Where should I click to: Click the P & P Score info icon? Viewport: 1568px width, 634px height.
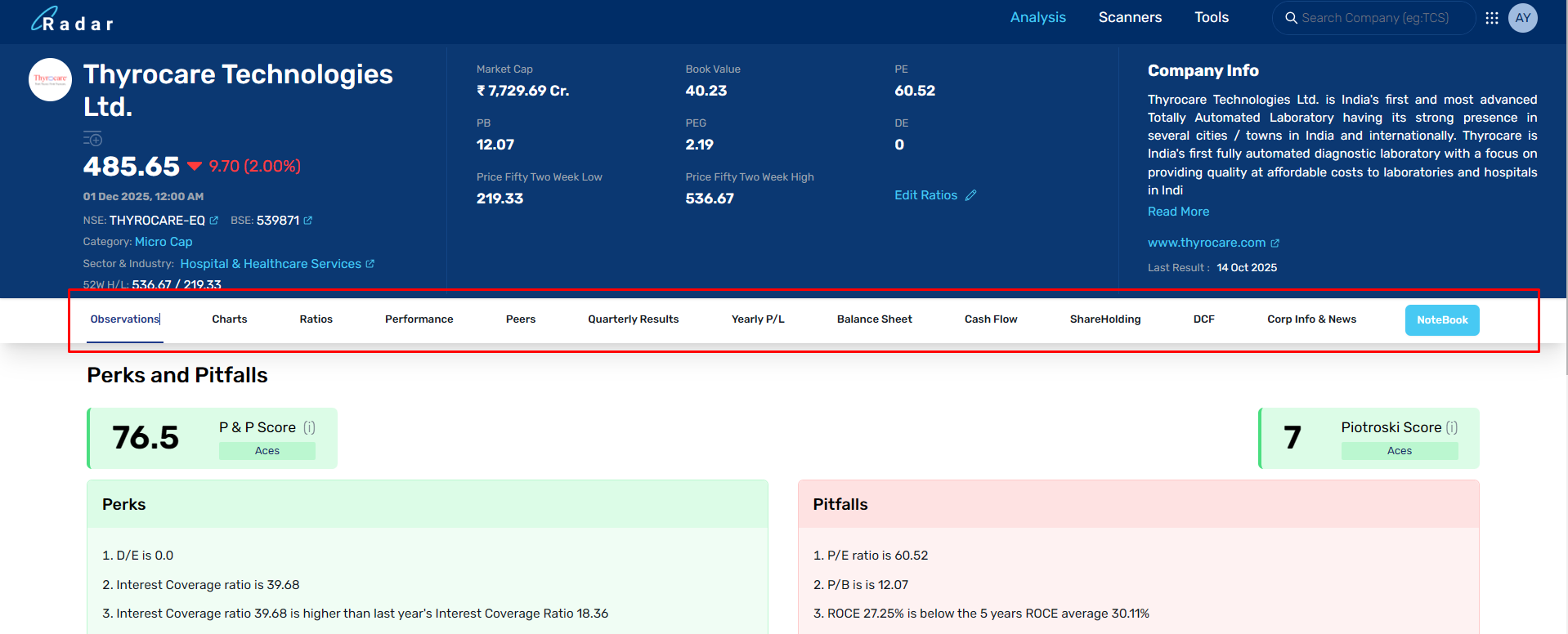[309, 427]
